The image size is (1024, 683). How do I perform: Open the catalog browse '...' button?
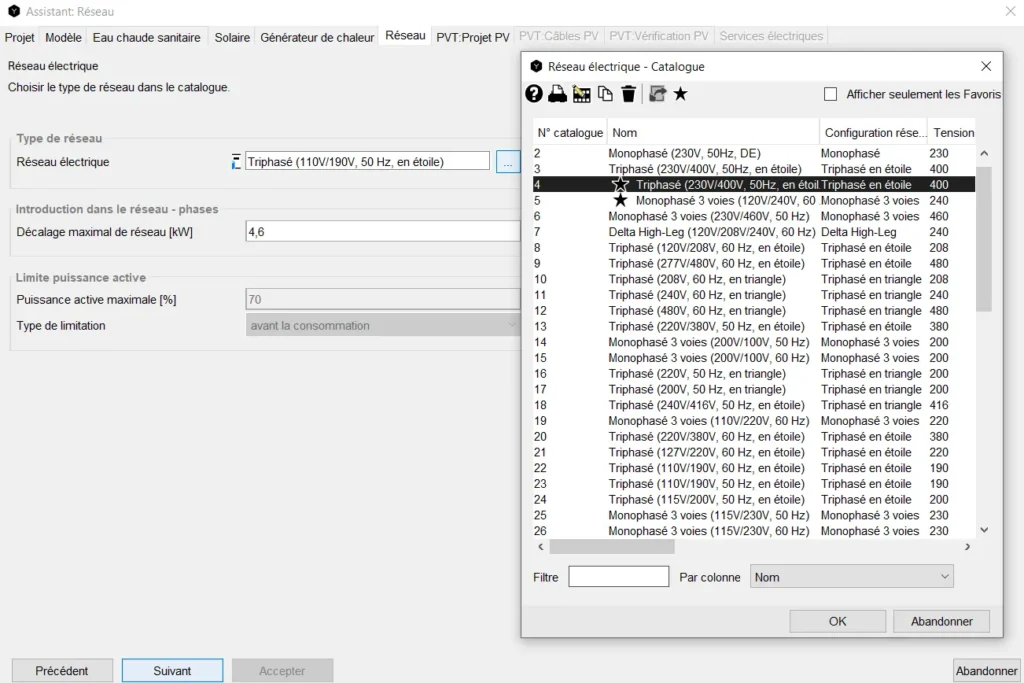[x=508, y=162]
